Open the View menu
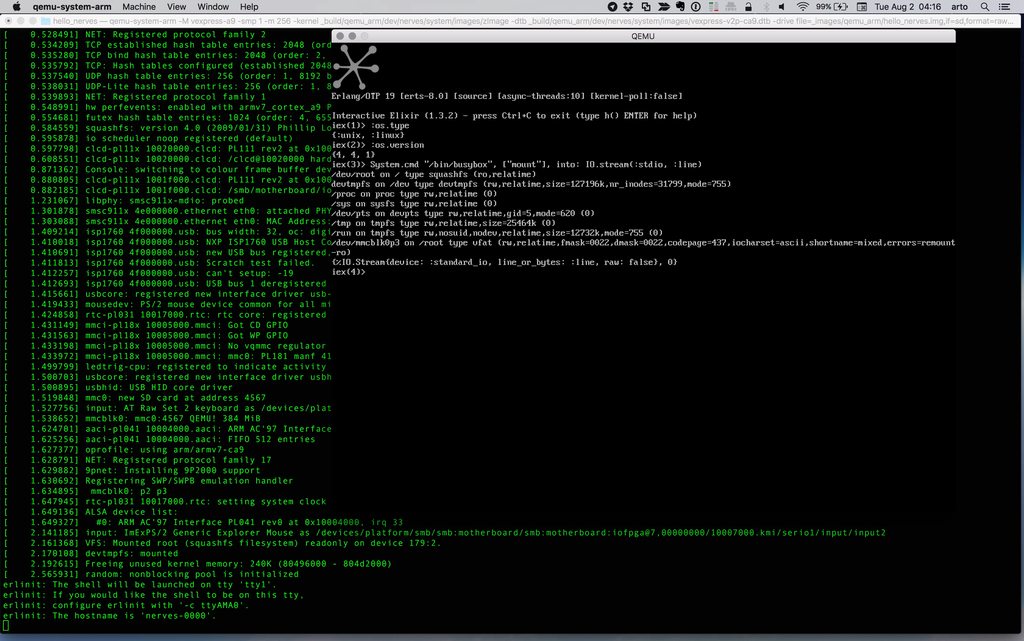The image size is (1024, 641). [176, 6]
